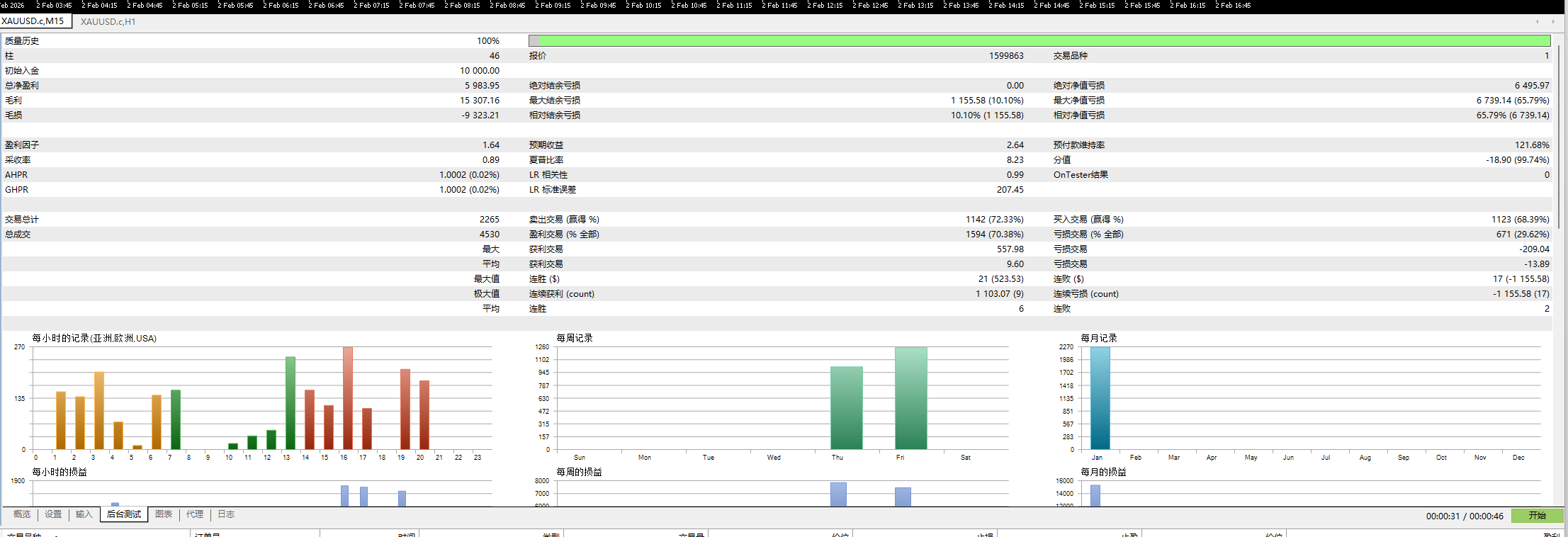
Task: Open the 输入 tab
Action: coord(84,514)
